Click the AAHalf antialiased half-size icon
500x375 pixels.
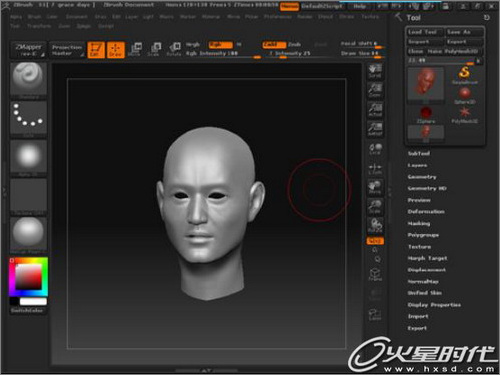[x=375, y=129]
